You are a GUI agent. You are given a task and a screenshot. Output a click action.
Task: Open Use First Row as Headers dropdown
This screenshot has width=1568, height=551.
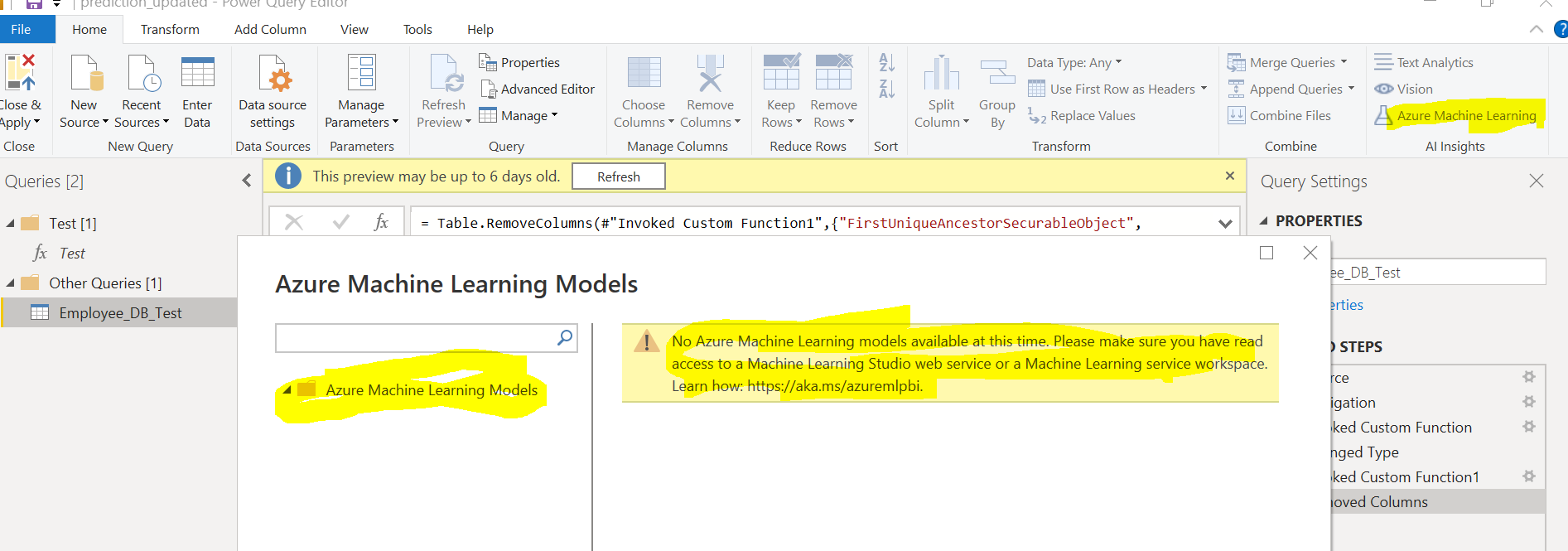point(1117,89)
